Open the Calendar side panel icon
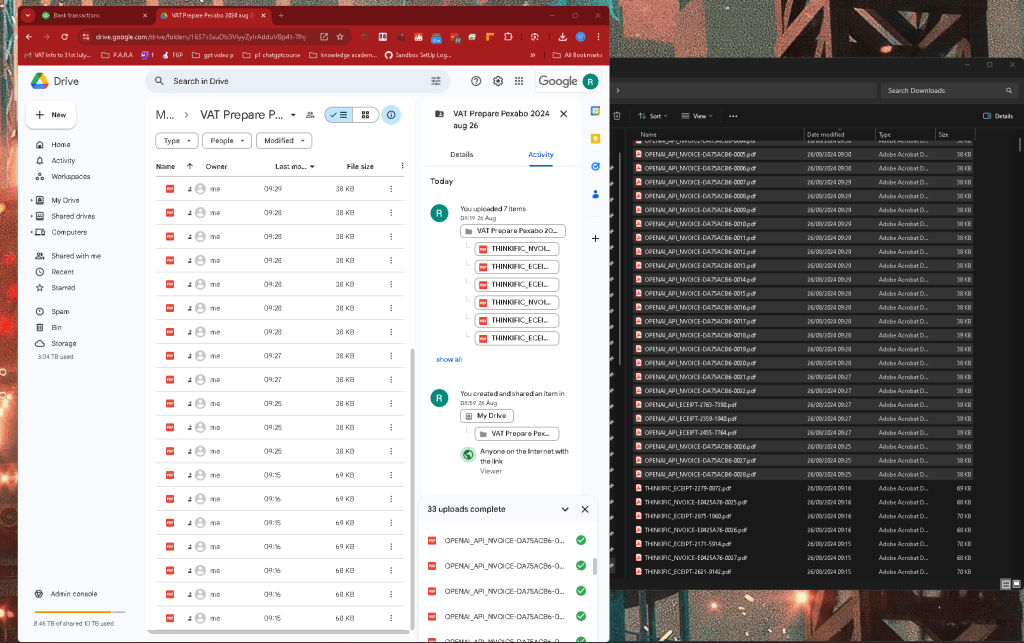1024x643 pixels. click(x=595, y=111)
